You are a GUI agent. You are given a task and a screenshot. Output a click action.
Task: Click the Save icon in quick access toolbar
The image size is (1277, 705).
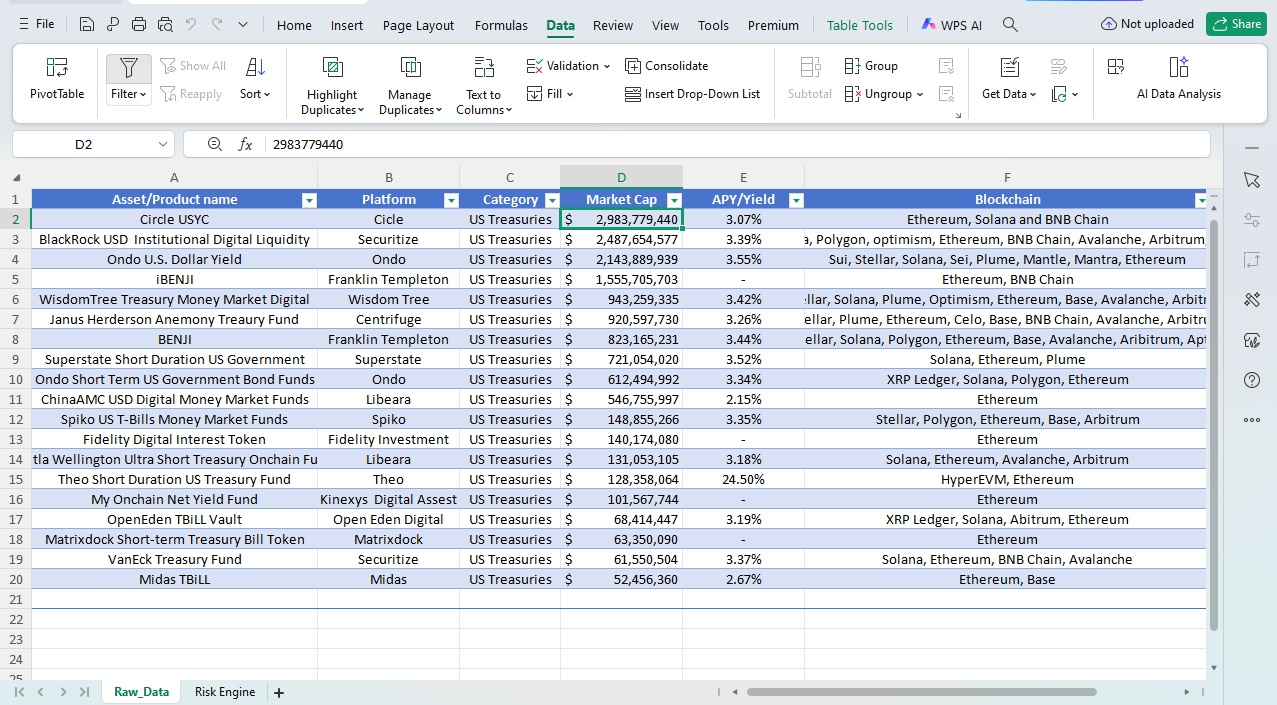click(87, 24)
